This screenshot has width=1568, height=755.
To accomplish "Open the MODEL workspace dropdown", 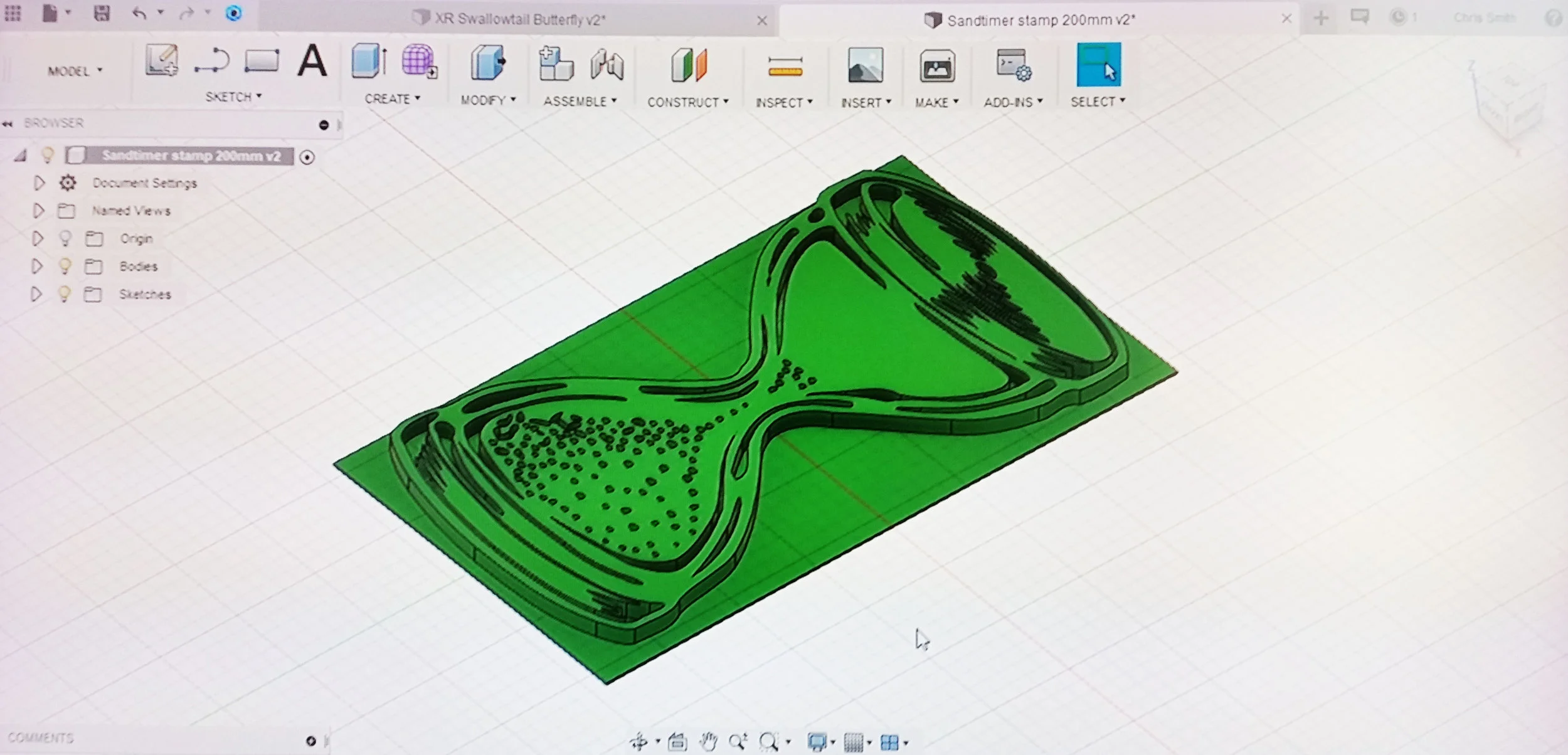I will click(75, 71).
